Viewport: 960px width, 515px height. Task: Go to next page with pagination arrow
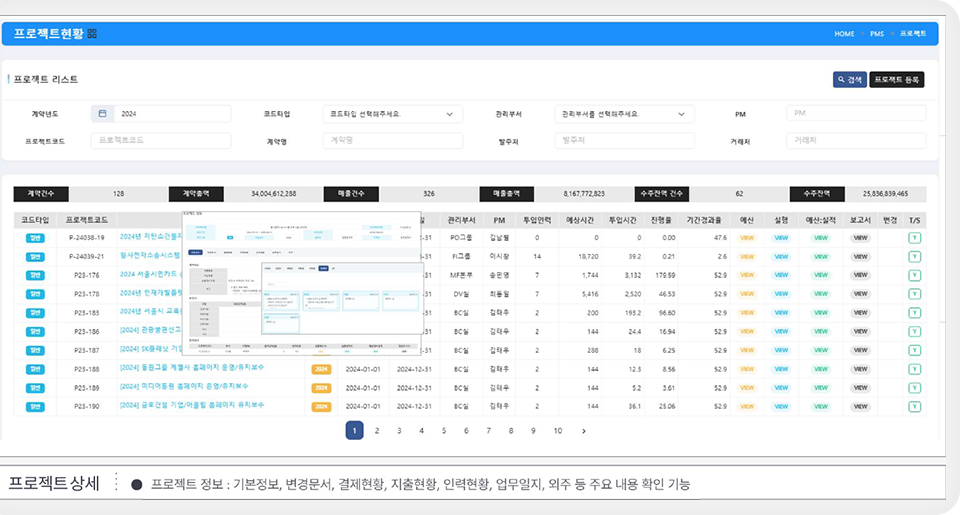point(583,431)
